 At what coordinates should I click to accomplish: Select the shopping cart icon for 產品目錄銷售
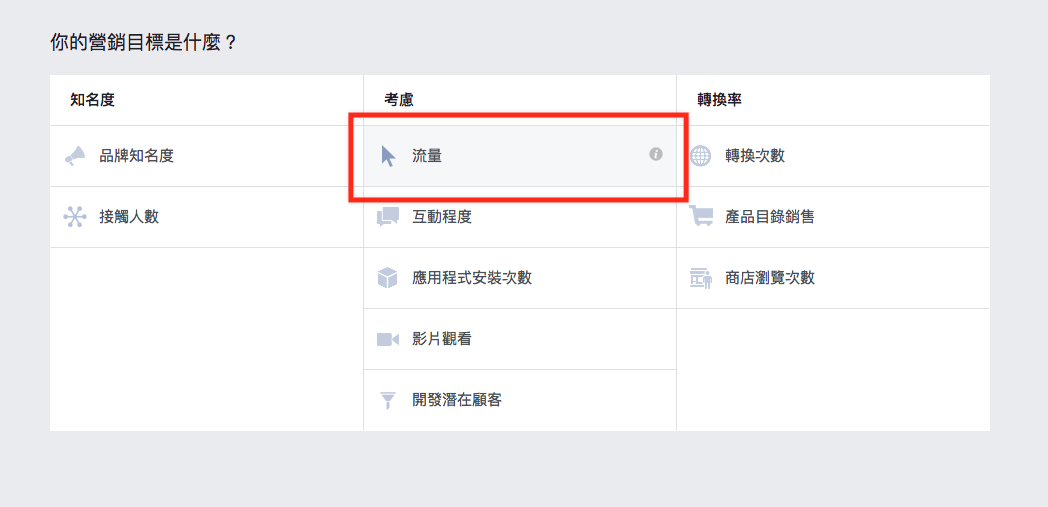click(700, 216)
